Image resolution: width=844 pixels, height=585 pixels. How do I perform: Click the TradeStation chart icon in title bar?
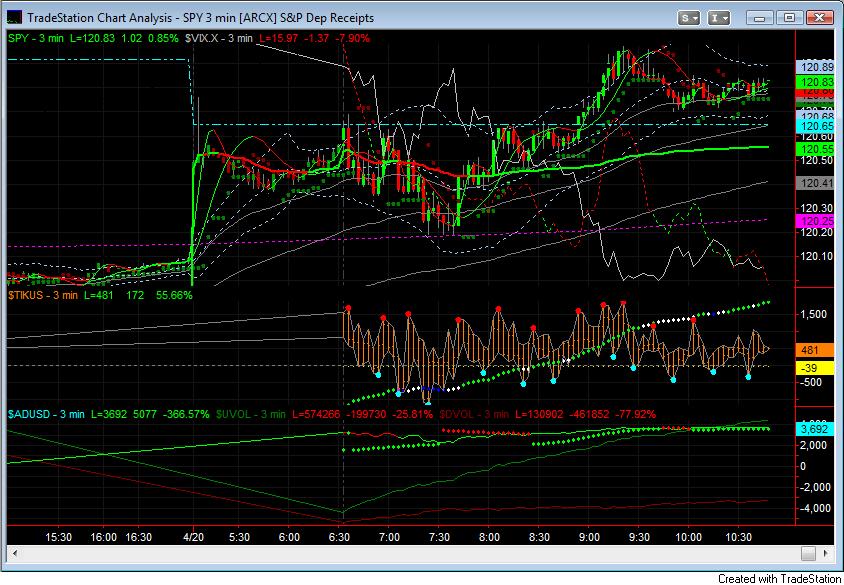coord(13,18)
